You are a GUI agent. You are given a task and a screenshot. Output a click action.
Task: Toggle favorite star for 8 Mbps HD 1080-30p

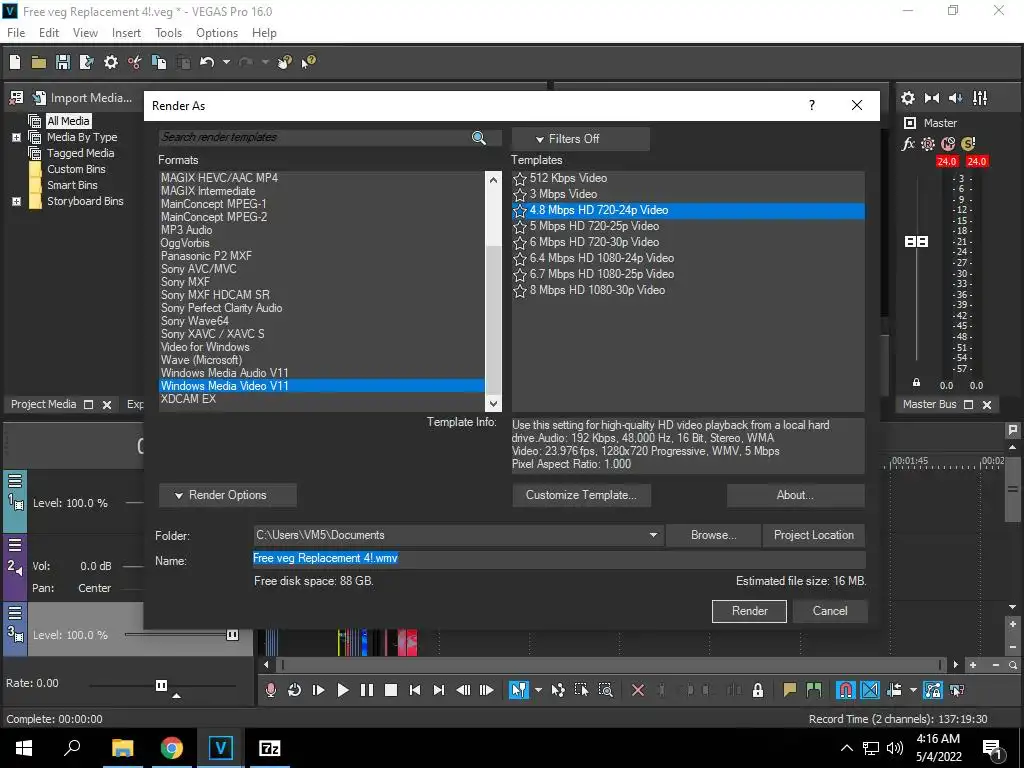point(520,291)
